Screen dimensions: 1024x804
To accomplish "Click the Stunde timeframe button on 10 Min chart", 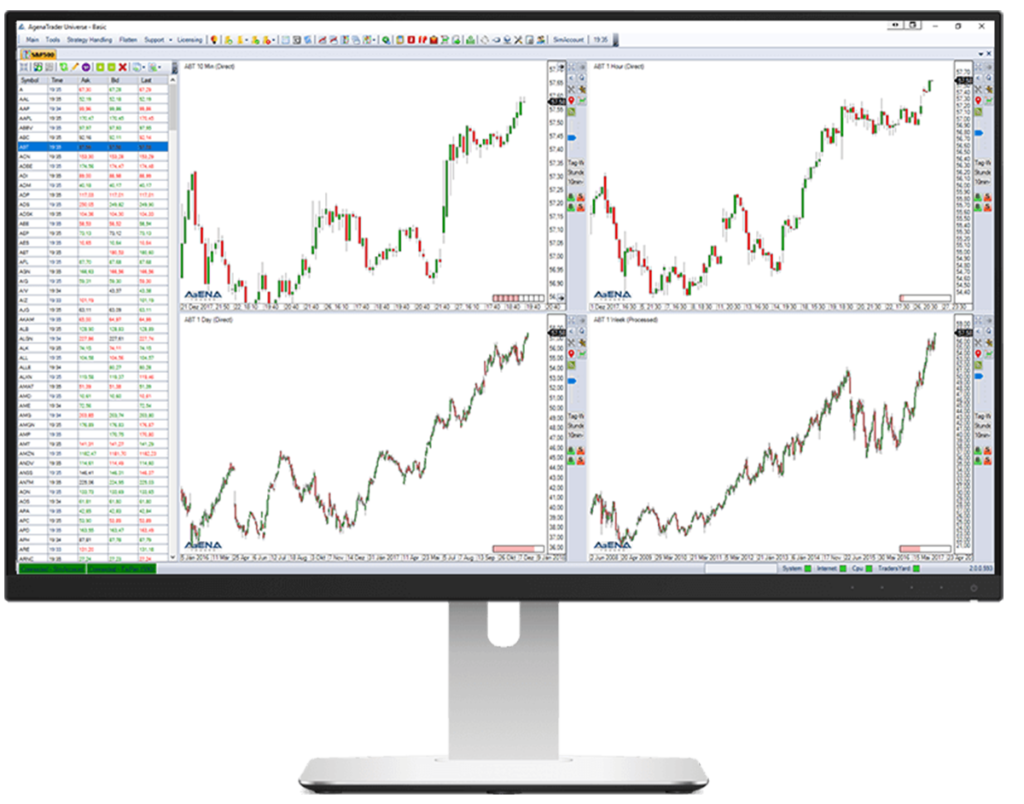I will point(576,172).
